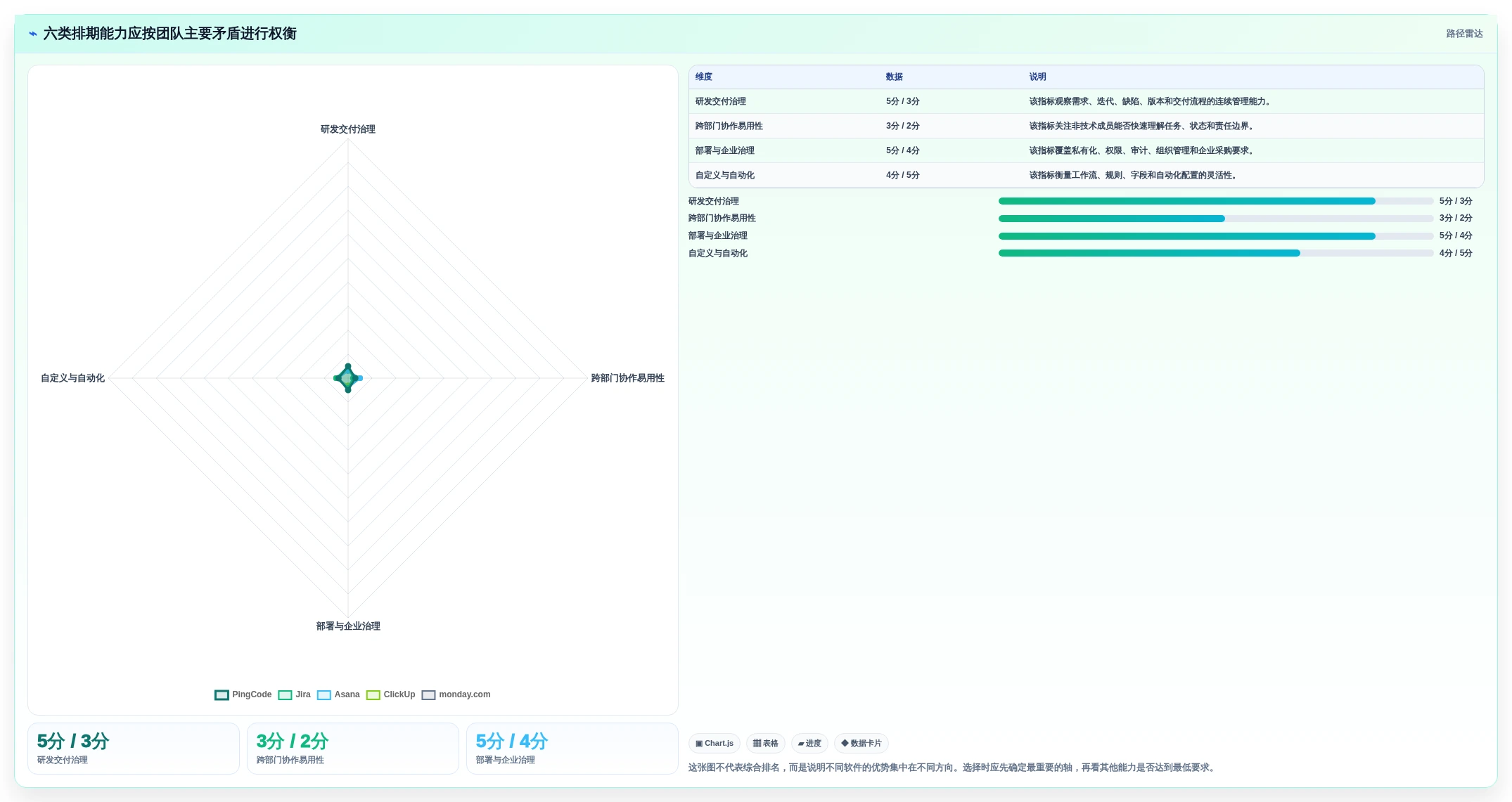The image size is (1512, 802).
Task: Click description beginning 该指标衡量工作流
Action: [x=1134, y=175]
